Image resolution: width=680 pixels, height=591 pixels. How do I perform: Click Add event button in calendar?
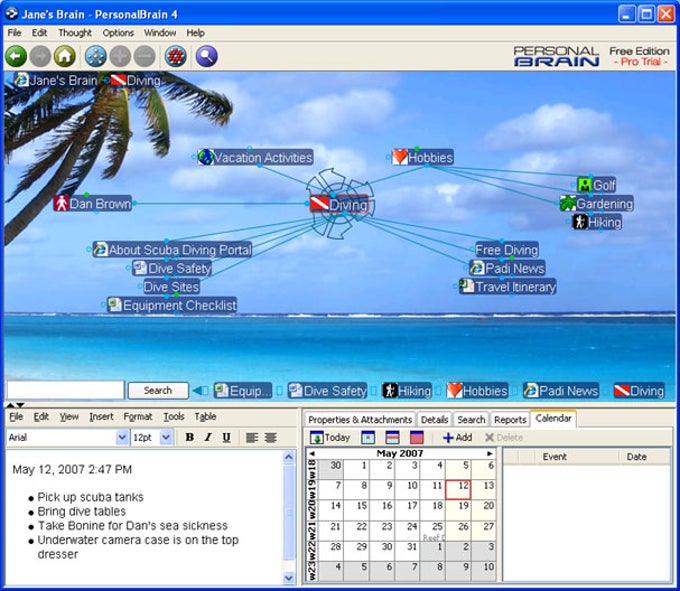(458, 438)
